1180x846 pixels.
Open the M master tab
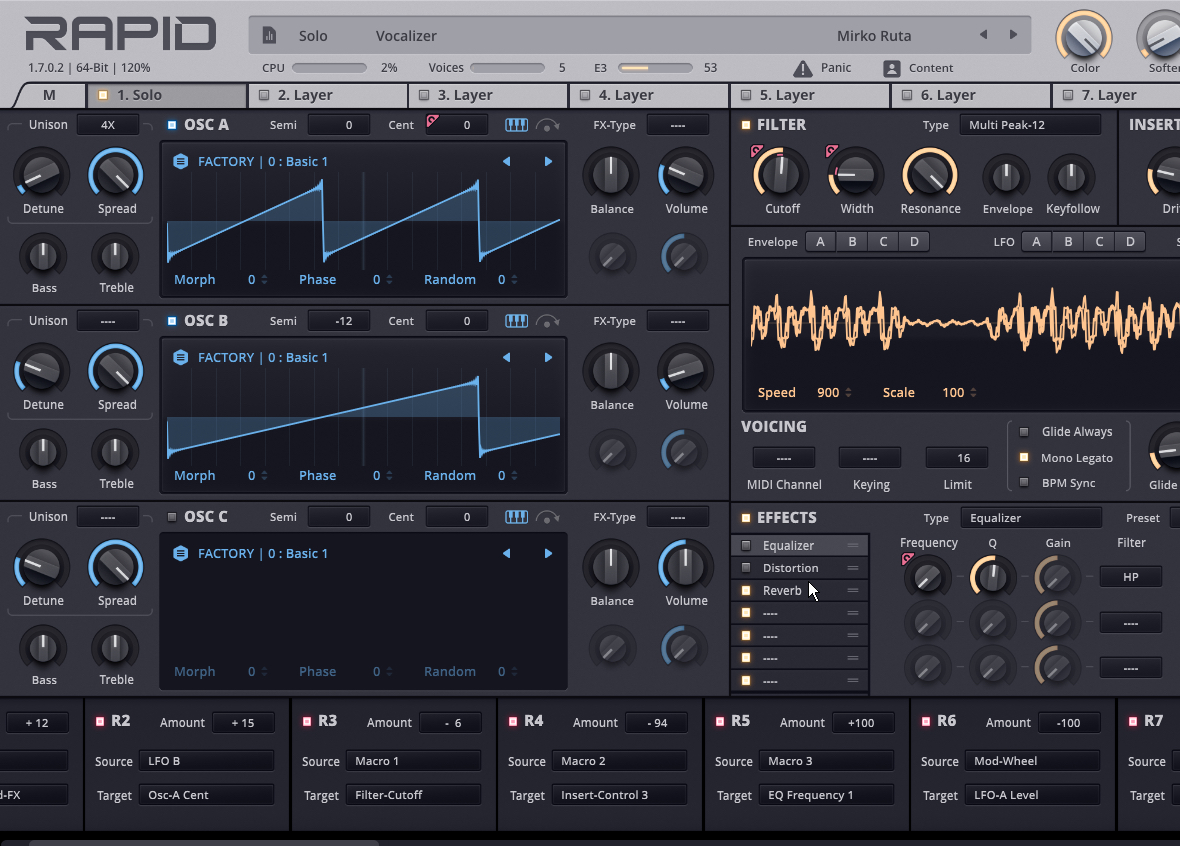coord(50,95)
